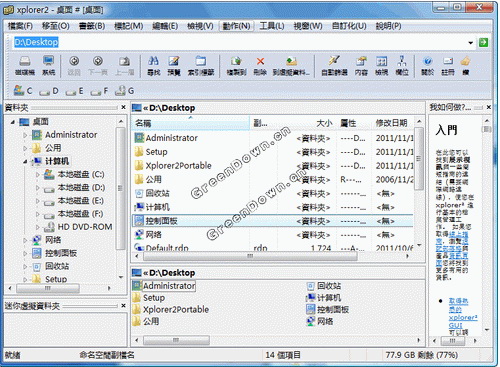Open the 書籤(B) bookmarks menu
This screenshot has width=500, height=367.
[92, 26]
